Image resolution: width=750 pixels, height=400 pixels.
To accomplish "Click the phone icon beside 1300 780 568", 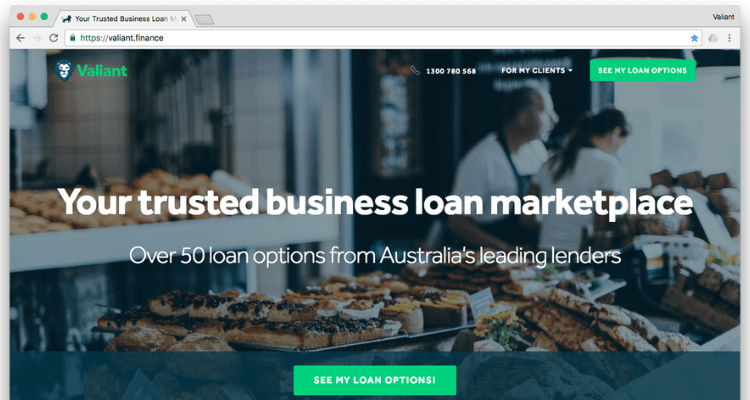I will pyautogui.click(x=415, y=70).
